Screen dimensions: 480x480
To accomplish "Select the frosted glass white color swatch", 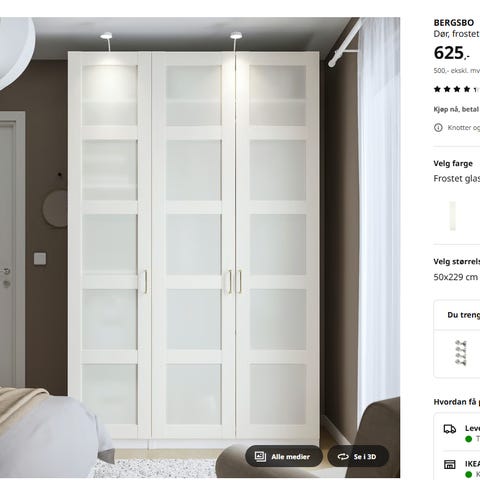I will (452, 216).
